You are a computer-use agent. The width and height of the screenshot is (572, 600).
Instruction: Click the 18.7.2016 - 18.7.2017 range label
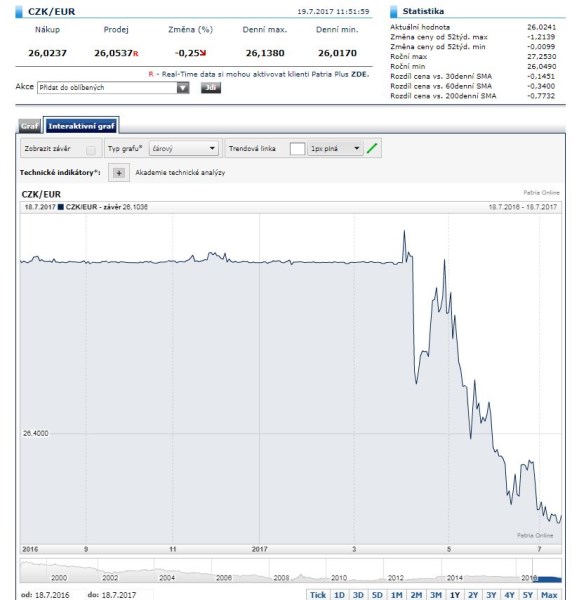[x=522, y=207]
